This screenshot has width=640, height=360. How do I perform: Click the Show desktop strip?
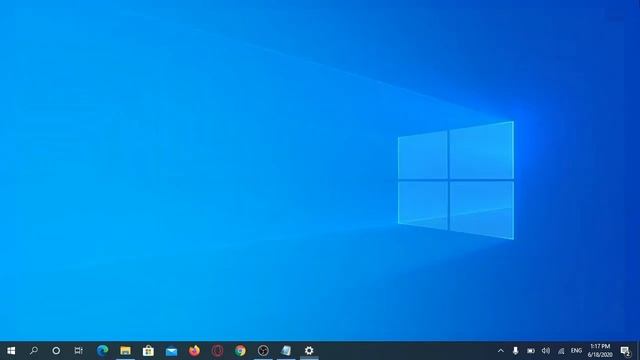[638, 351]
